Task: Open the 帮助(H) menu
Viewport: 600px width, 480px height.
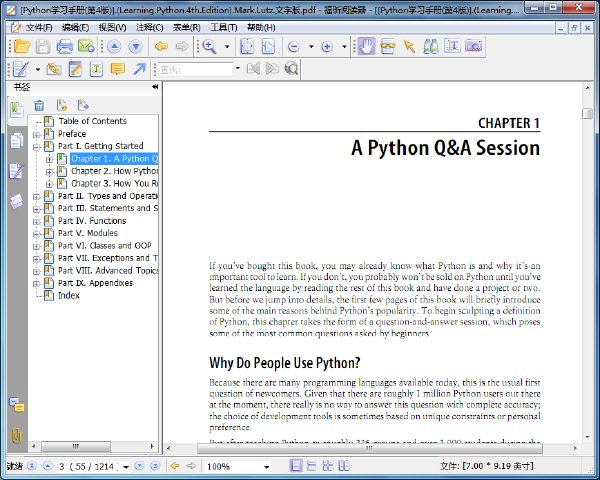Action: pos(261,28)
